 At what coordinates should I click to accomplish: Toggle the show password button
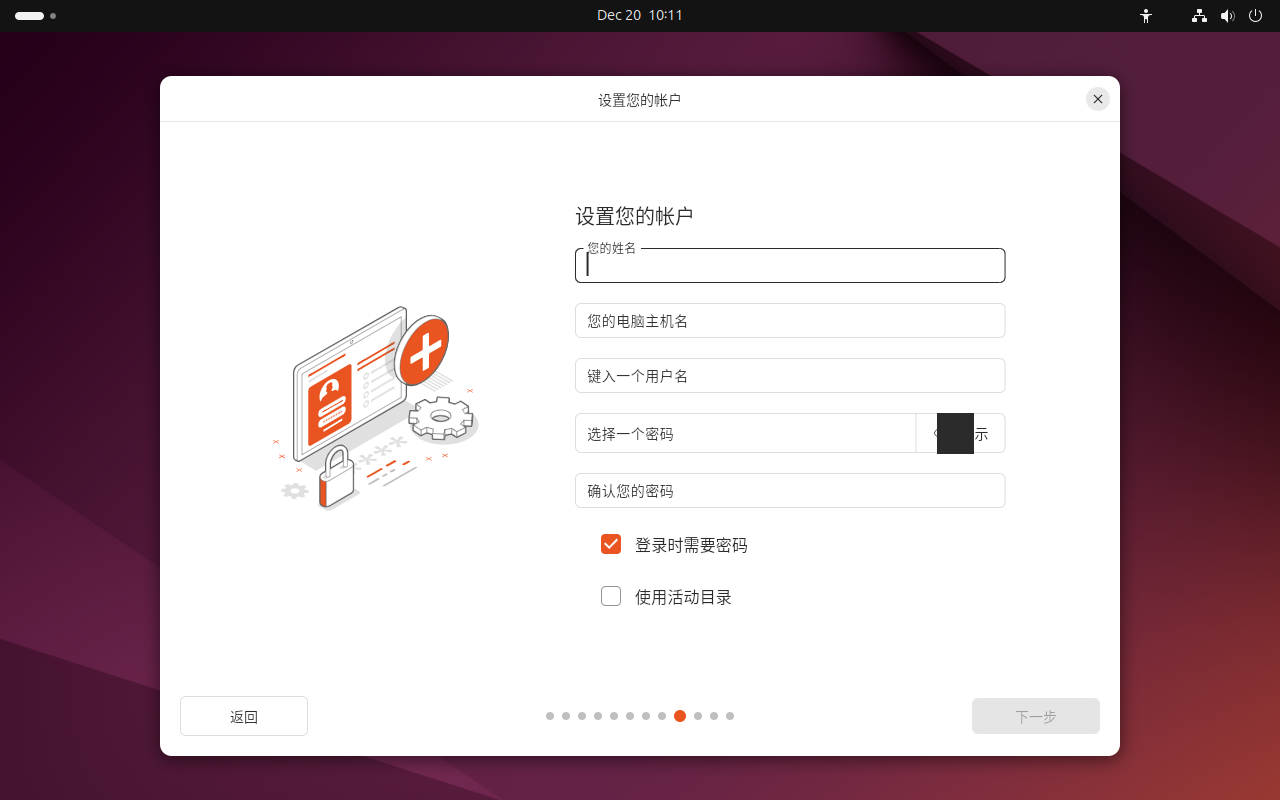click(961, 434)
